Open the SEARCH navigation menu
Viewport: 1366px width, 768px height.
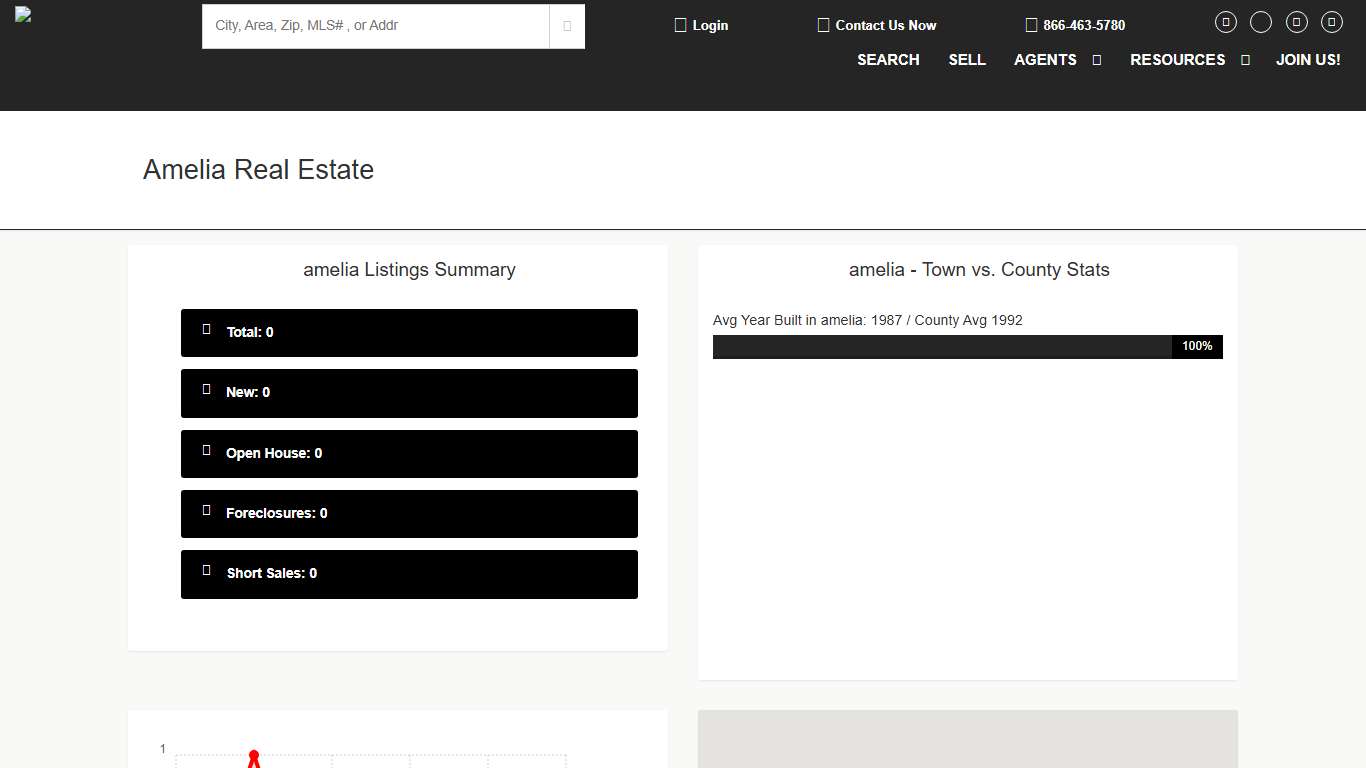888,60
